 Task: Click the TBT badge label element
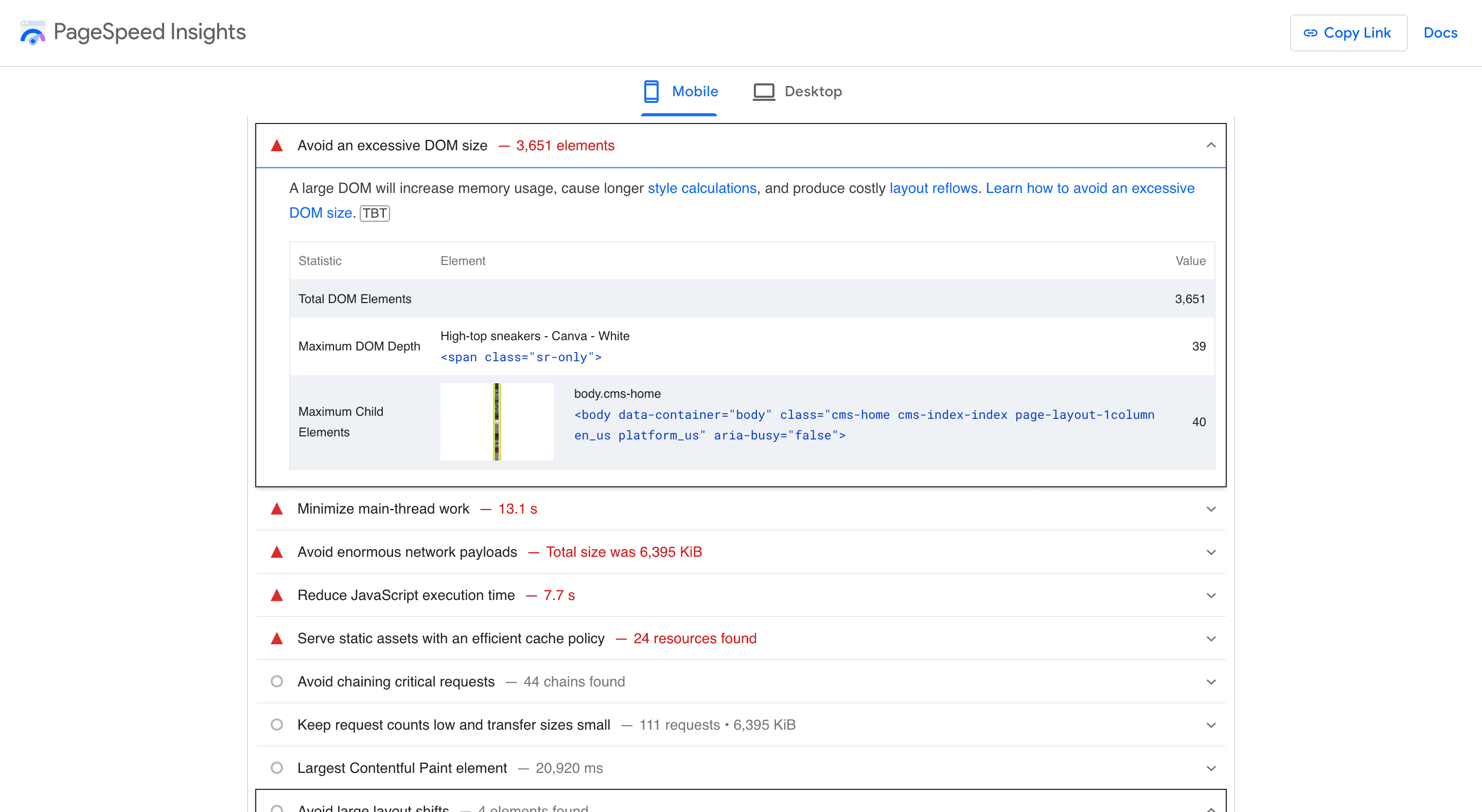375,212
